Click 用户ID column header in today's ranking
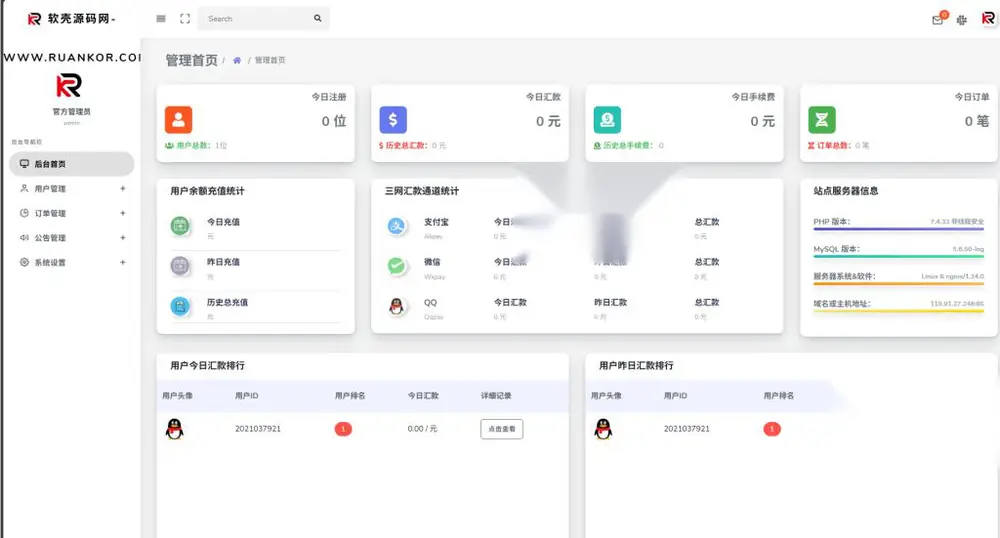Image resolution: width=1000 pixels, height=538 pixels. [247, 396]
